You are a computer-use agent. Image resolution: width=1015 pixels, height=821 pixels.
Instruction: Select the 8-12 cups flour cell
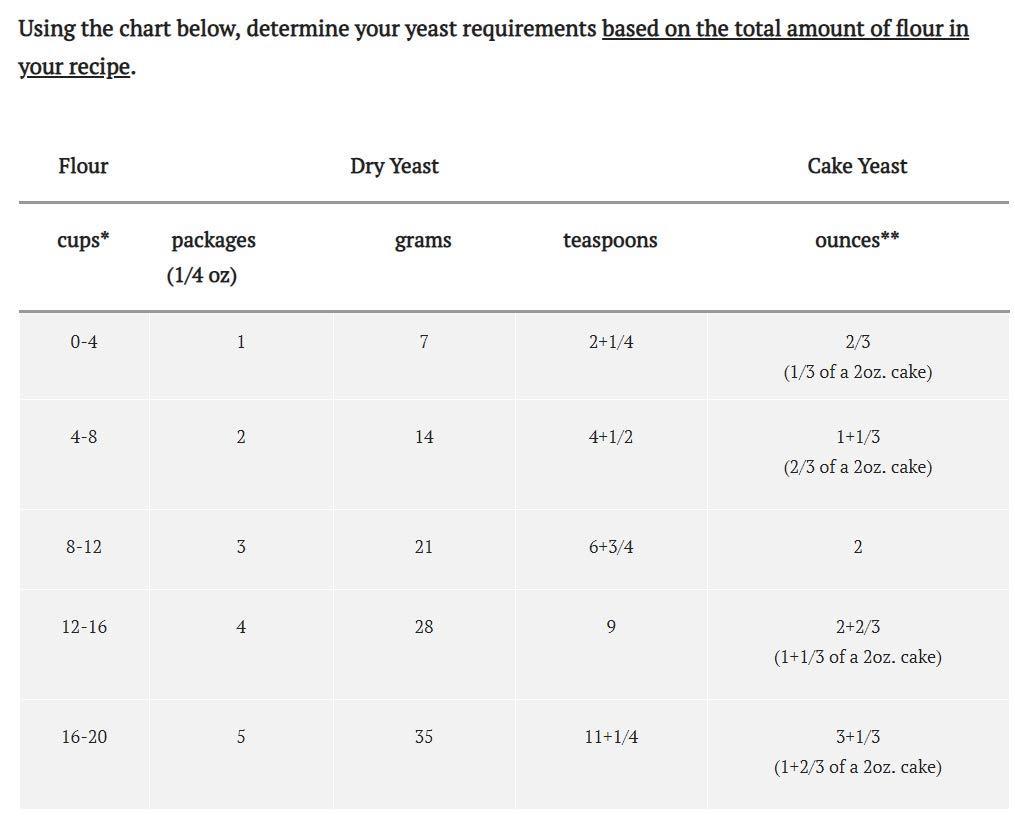84,547
